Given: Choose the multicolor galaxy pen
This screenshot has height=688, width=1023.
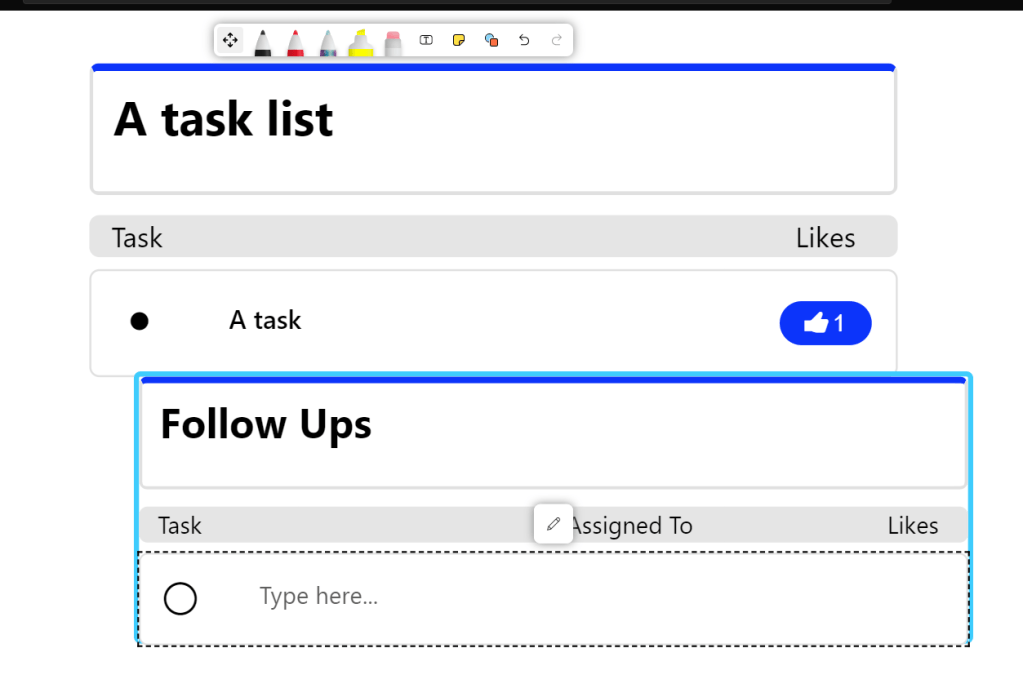Looking at the screenshot, I should [328, 42].
